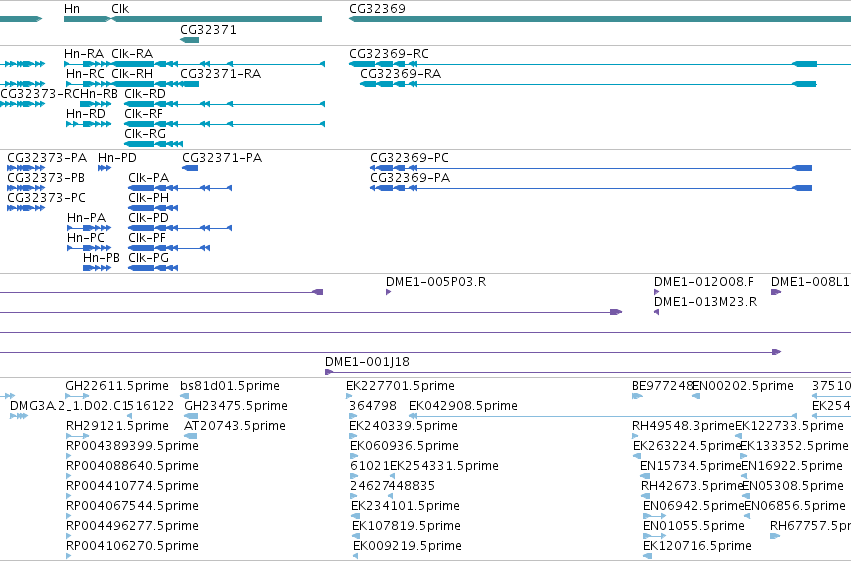Select EST AT20743.5prime
This screenshot has width=851, height=561.
[235, 426]
